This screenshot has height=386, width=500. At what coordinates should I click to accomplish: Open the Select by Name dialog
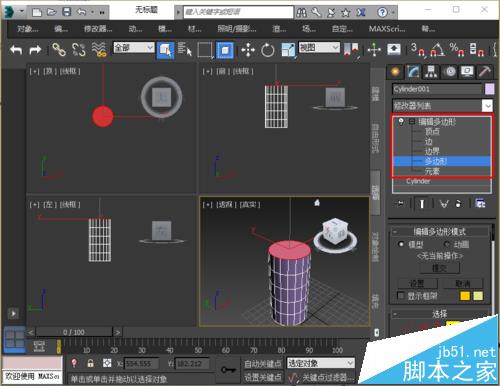coord(185,50)
